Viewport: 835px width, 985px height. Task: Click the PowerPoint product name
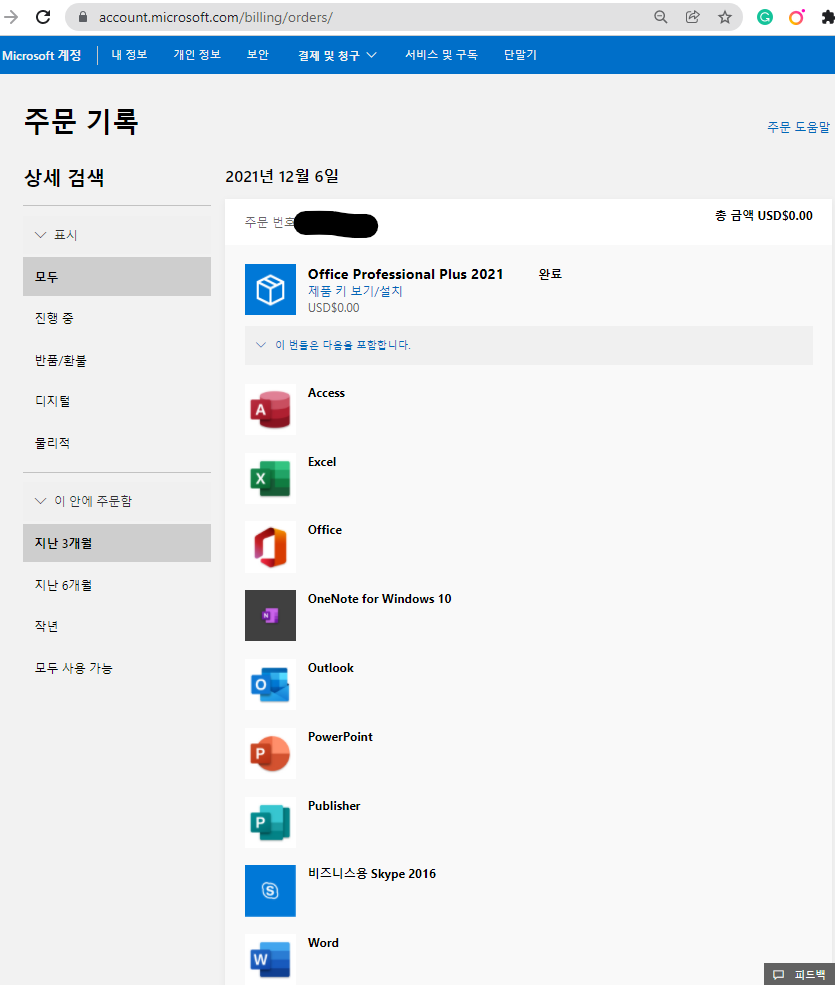coord(340,737)
